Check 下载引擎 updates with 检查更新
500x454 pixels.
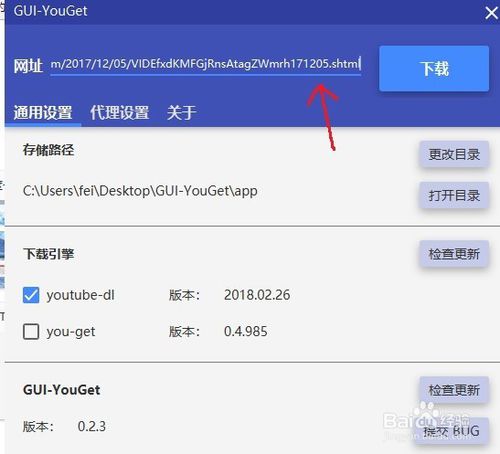pos(454,254)
